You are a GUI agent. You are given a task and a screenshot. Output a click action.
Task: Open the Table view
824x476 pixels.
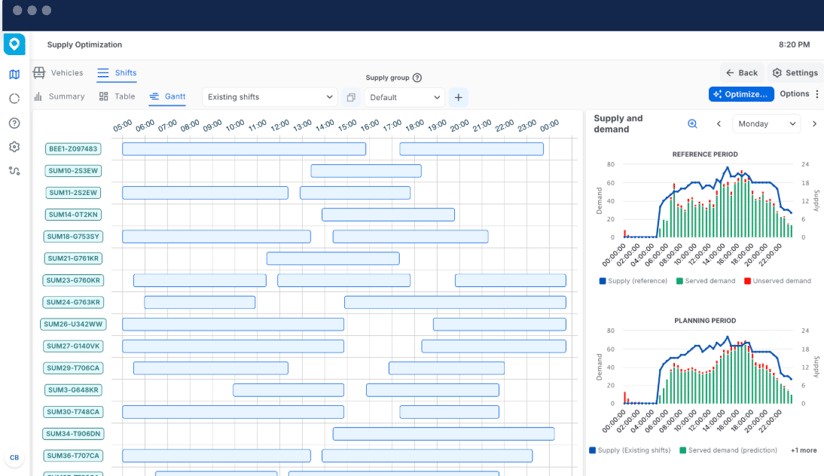(117, 97)
